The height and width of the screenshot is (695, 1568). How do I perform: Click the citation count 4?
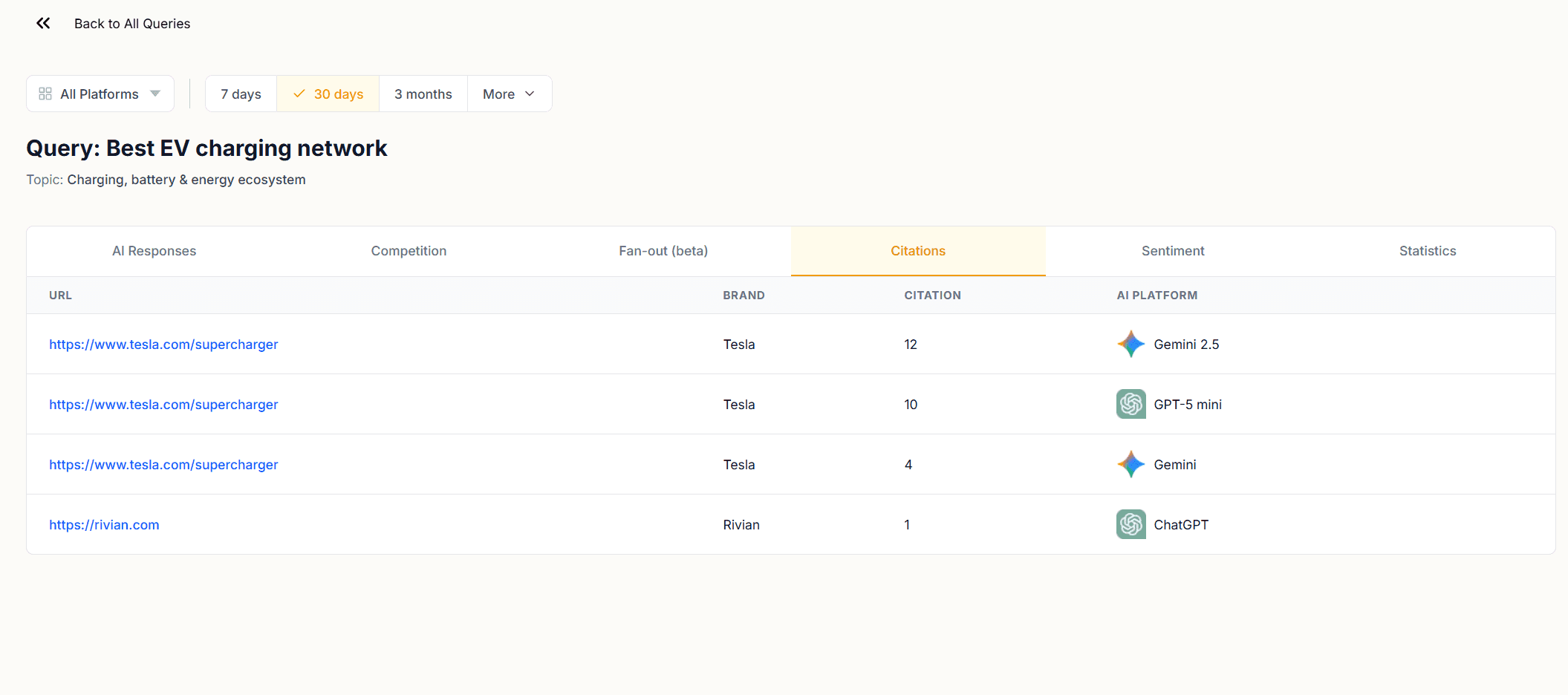pos(908,465)
